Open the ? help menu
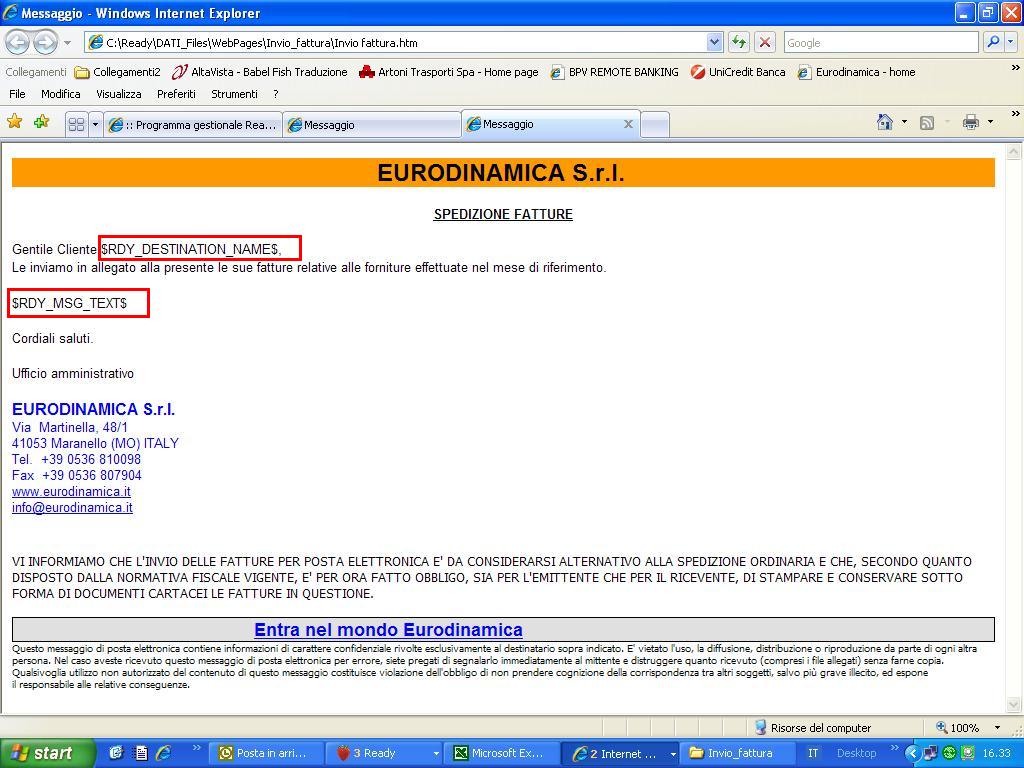1024x768 pixels. click(276, 94)
